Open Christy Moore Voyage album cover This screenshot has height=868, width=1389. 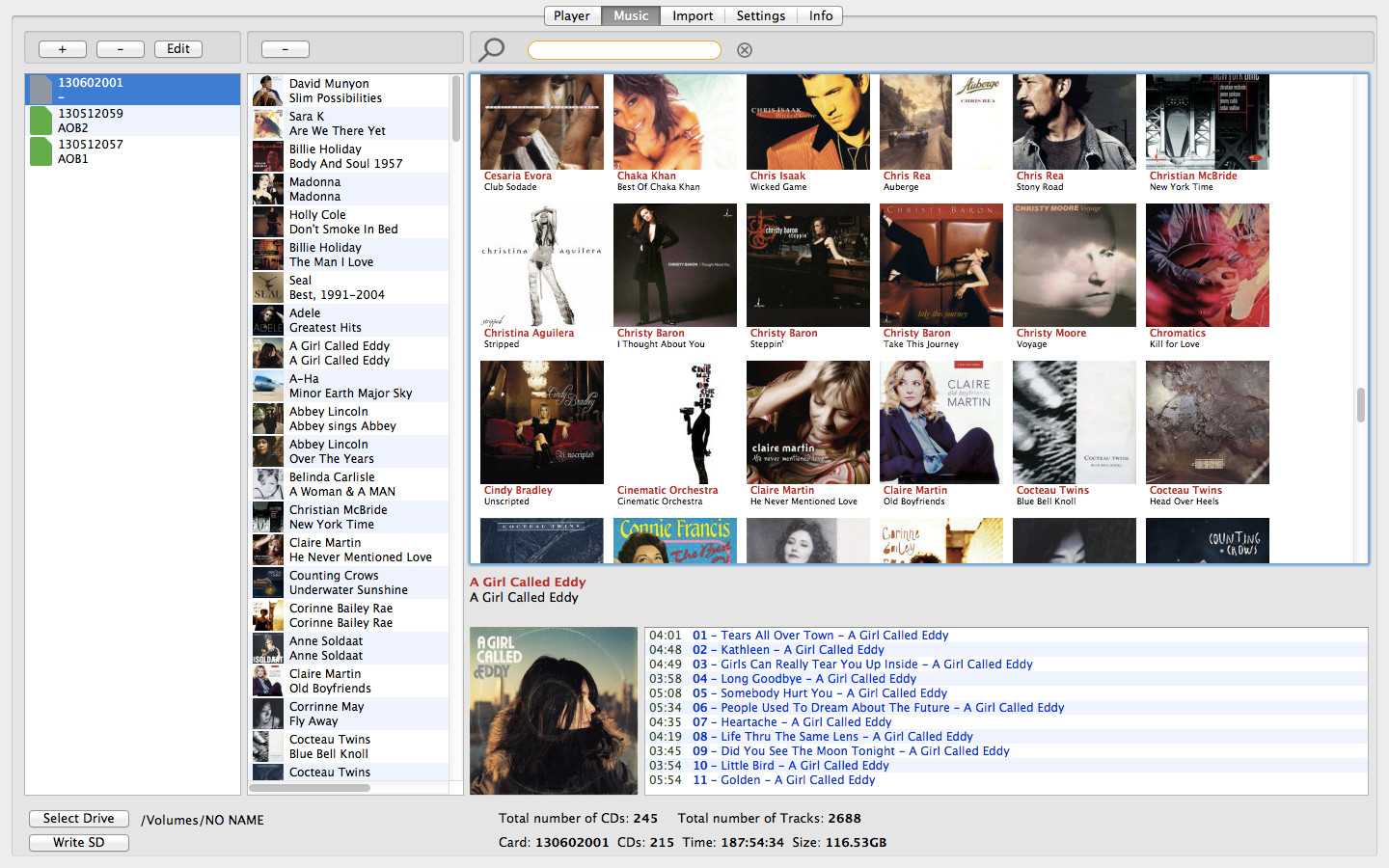[x=1075, y=265]
